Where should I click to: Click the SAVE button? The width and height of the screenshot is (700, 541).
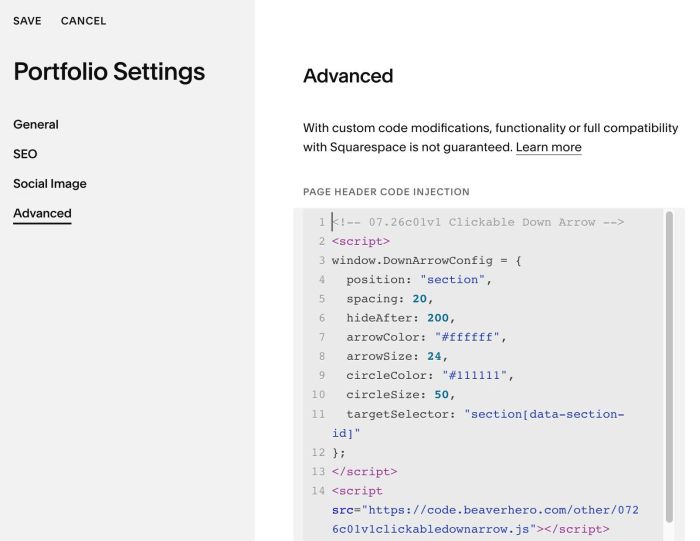(x=27, y=21)
